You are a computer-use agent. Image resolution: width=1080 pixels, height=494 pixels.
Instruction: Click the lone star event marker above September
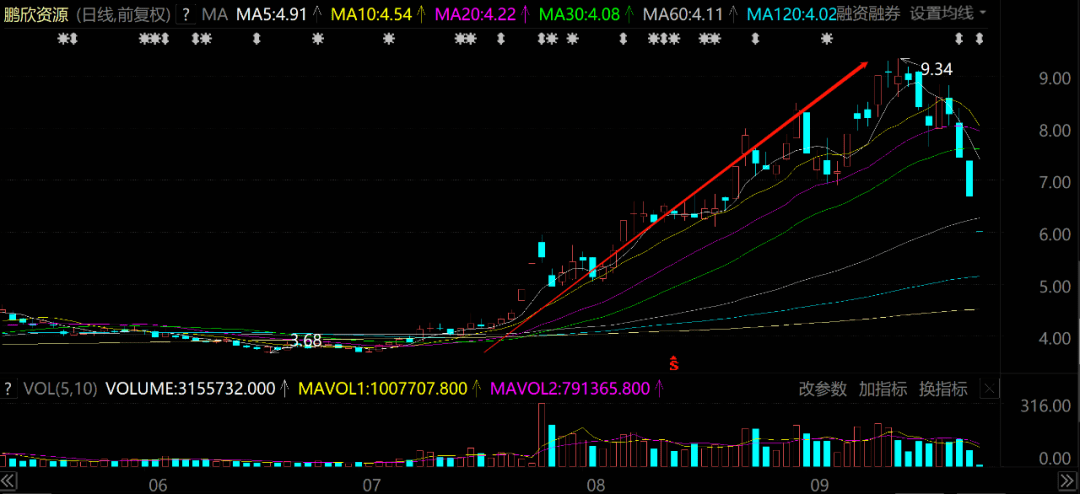click(826, 39)
